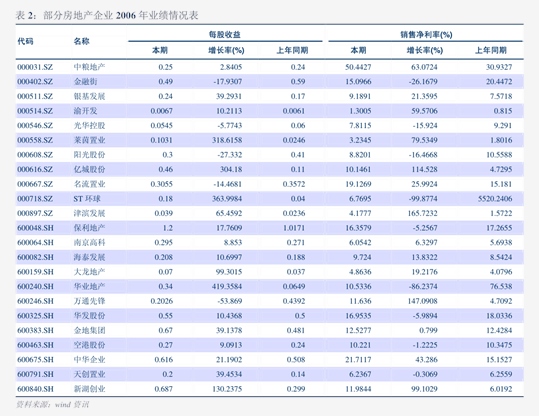
Task: Click stock code 000514.SZ
Action: click(35, 111)
